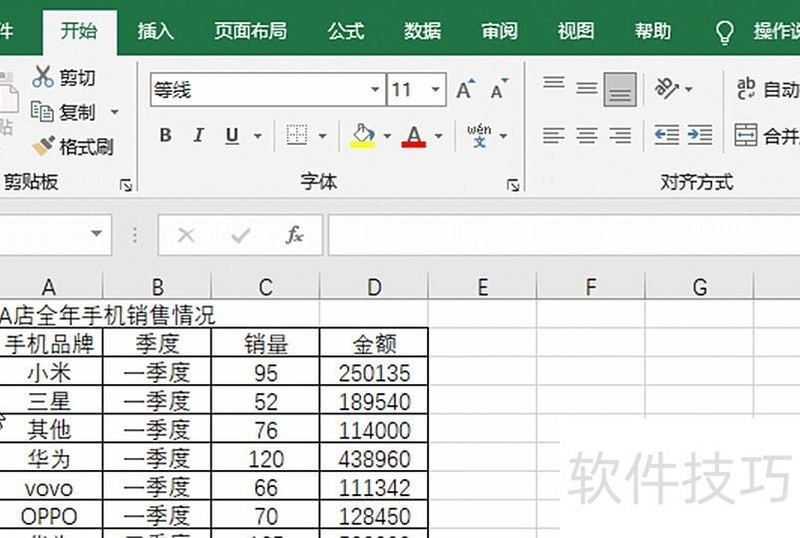The width and height of the screenshot is (800, 538).
Task: Switch to 审阅 (Review) tab
Action: (x=499, y=31)
